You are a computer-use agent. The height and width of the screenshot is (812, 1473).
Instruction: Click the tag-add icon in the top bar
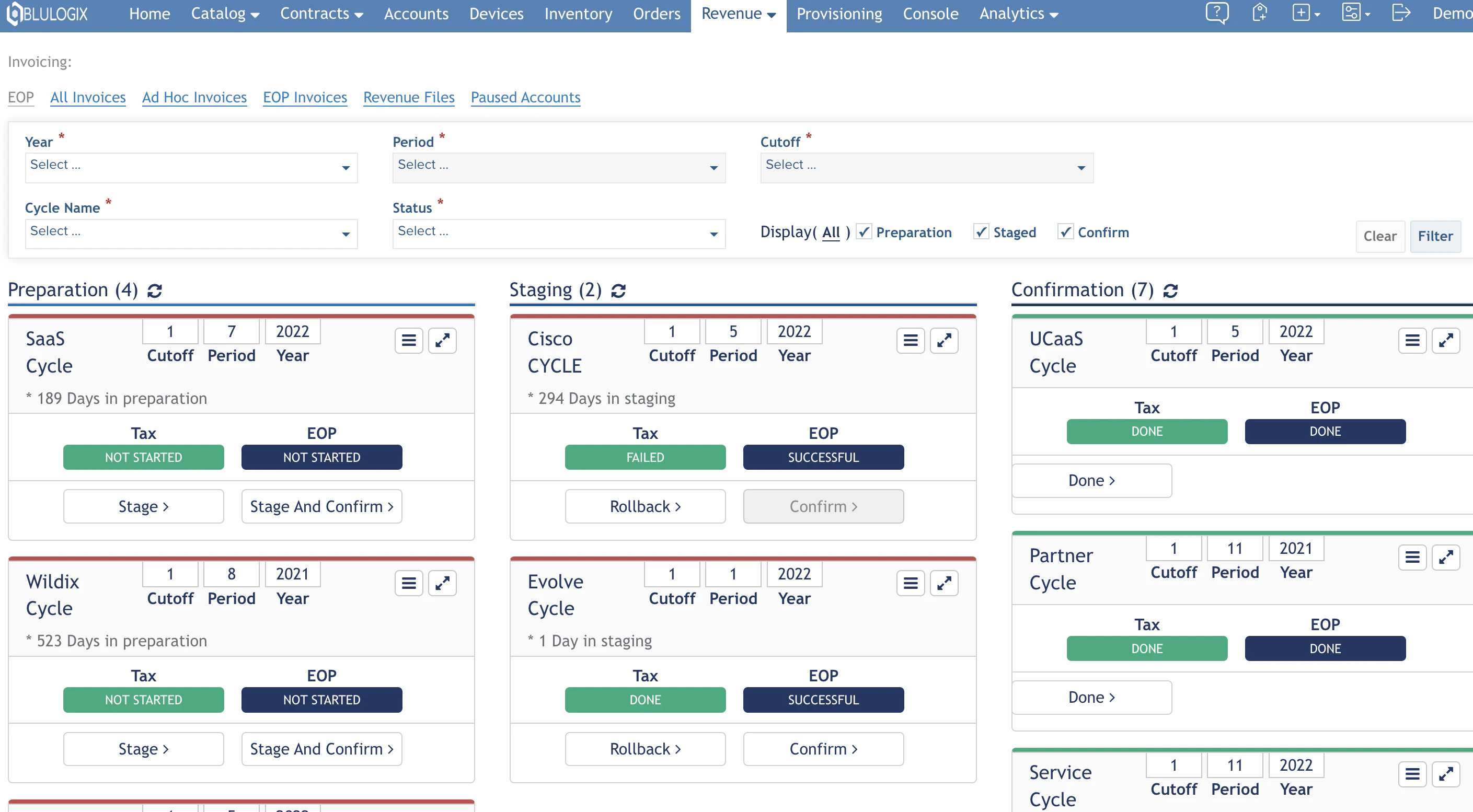click(x=1260, y=13)
